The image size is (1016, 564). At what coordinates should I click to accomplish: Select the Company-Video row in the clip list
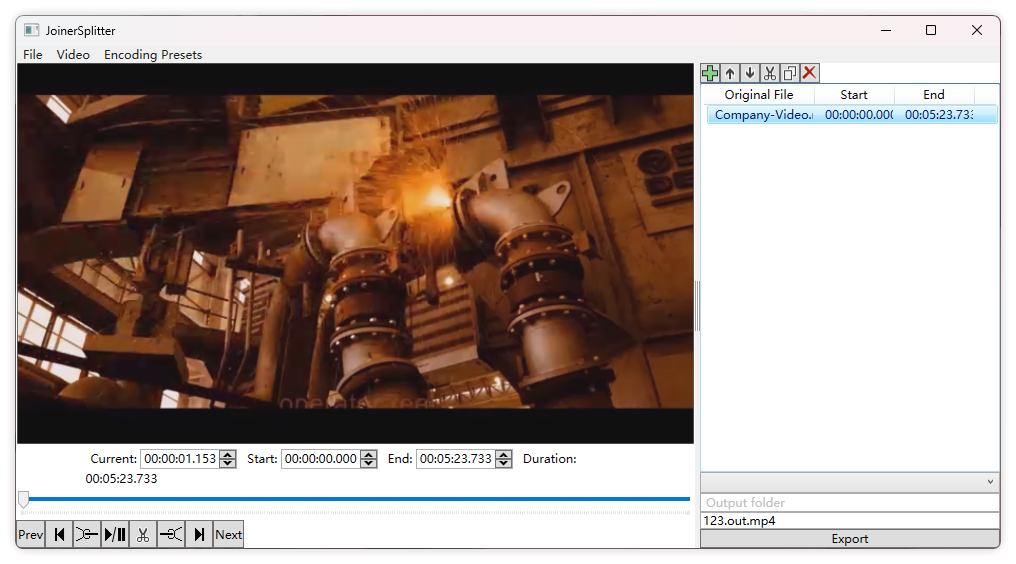(851, 115)
